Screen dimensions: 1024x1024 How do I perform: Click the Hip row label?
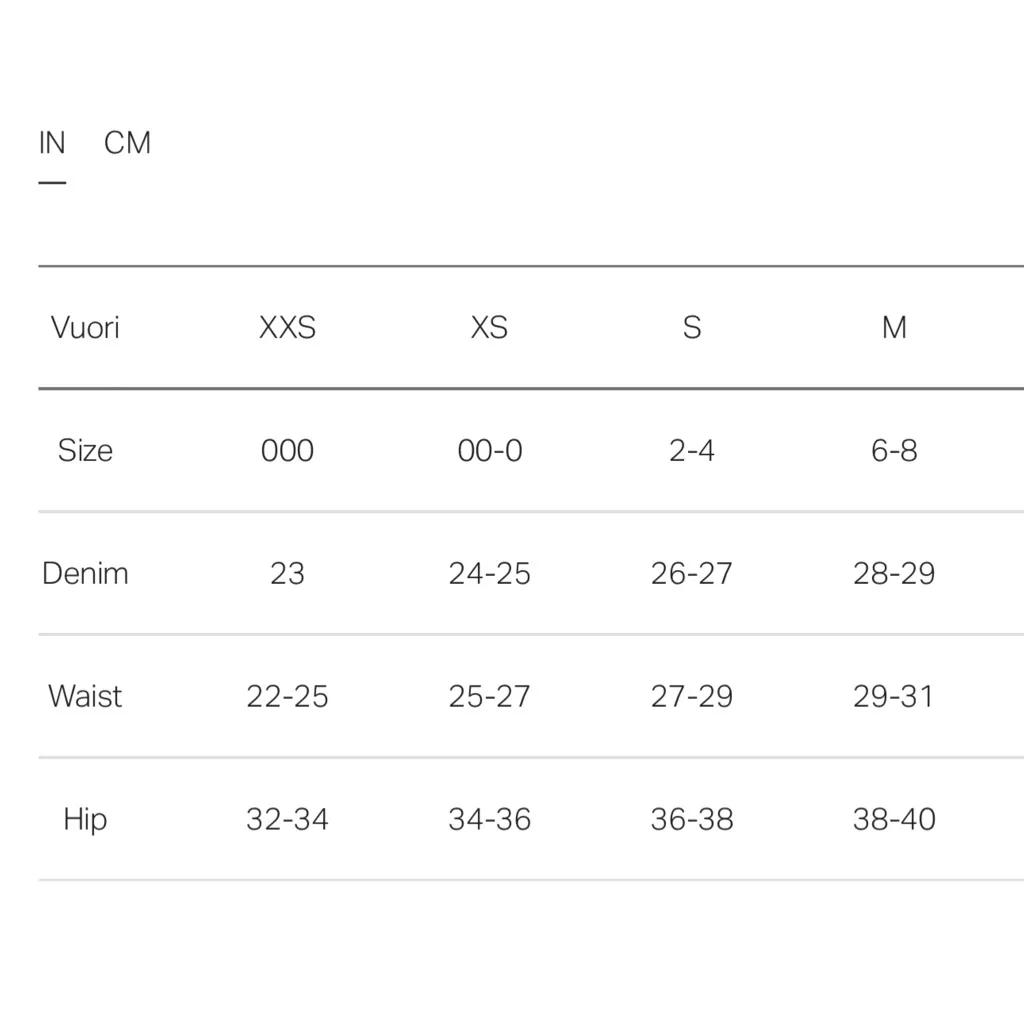tap(85, 820)
